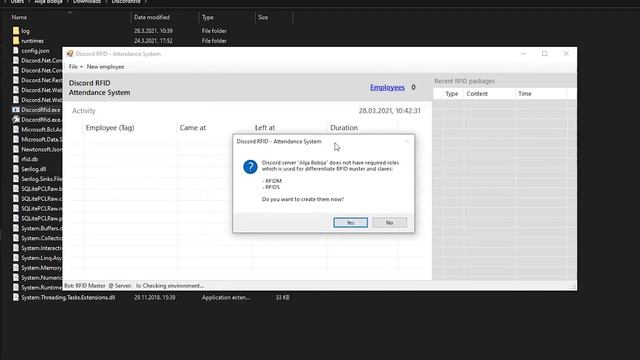
Task: Click the @ Server status bar entry
Action: click(x=120, y=286)
